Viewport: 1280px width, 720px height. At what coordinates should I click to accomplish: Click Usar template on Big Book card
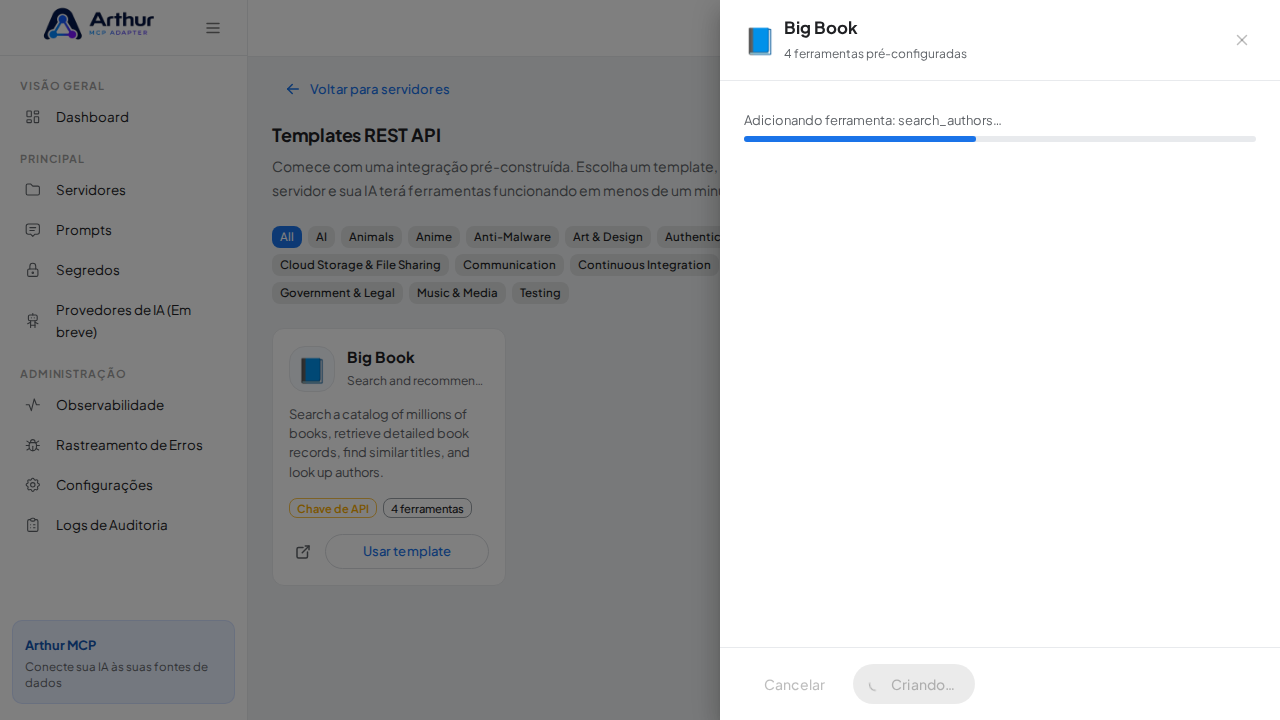[x=407, y=551]
